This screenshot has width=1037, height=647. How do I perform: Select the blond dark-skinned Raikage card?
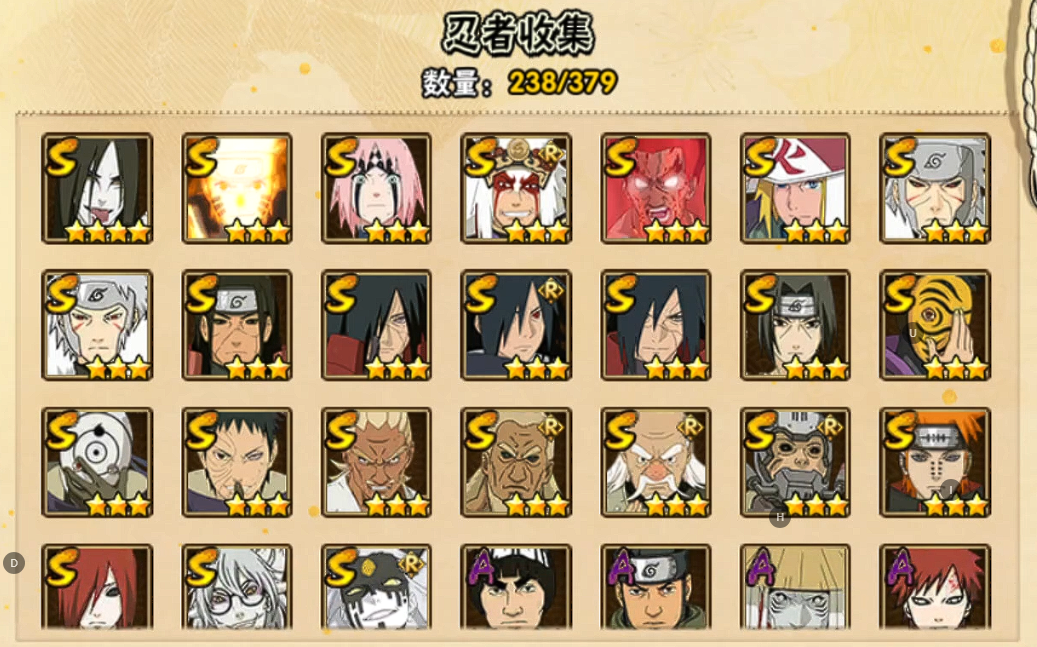(377, 462)
